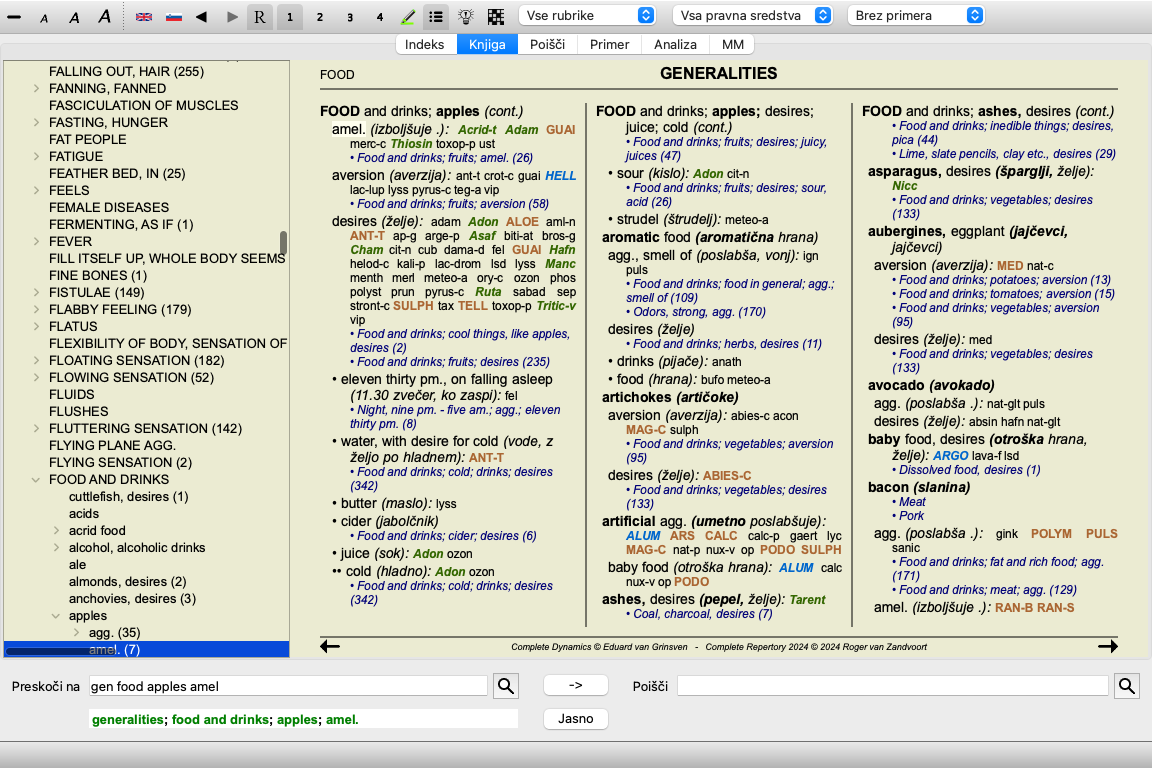Open the Poišči tab

click(x=547, y=44)
